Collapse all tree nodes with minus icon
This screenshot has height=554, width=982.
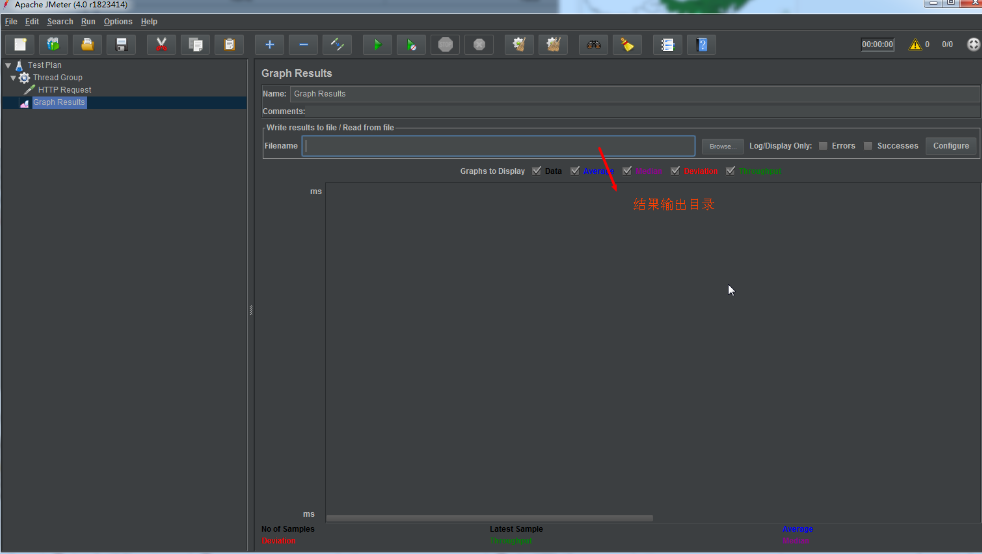click(x=304, y=44)
